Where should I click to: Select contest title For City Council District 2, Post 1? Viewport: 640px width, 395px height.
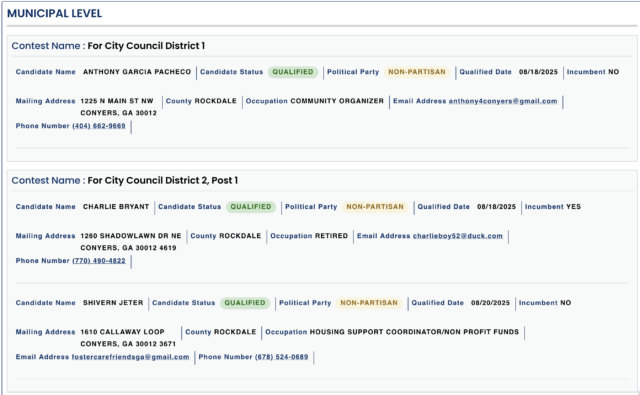coord(162,180)
